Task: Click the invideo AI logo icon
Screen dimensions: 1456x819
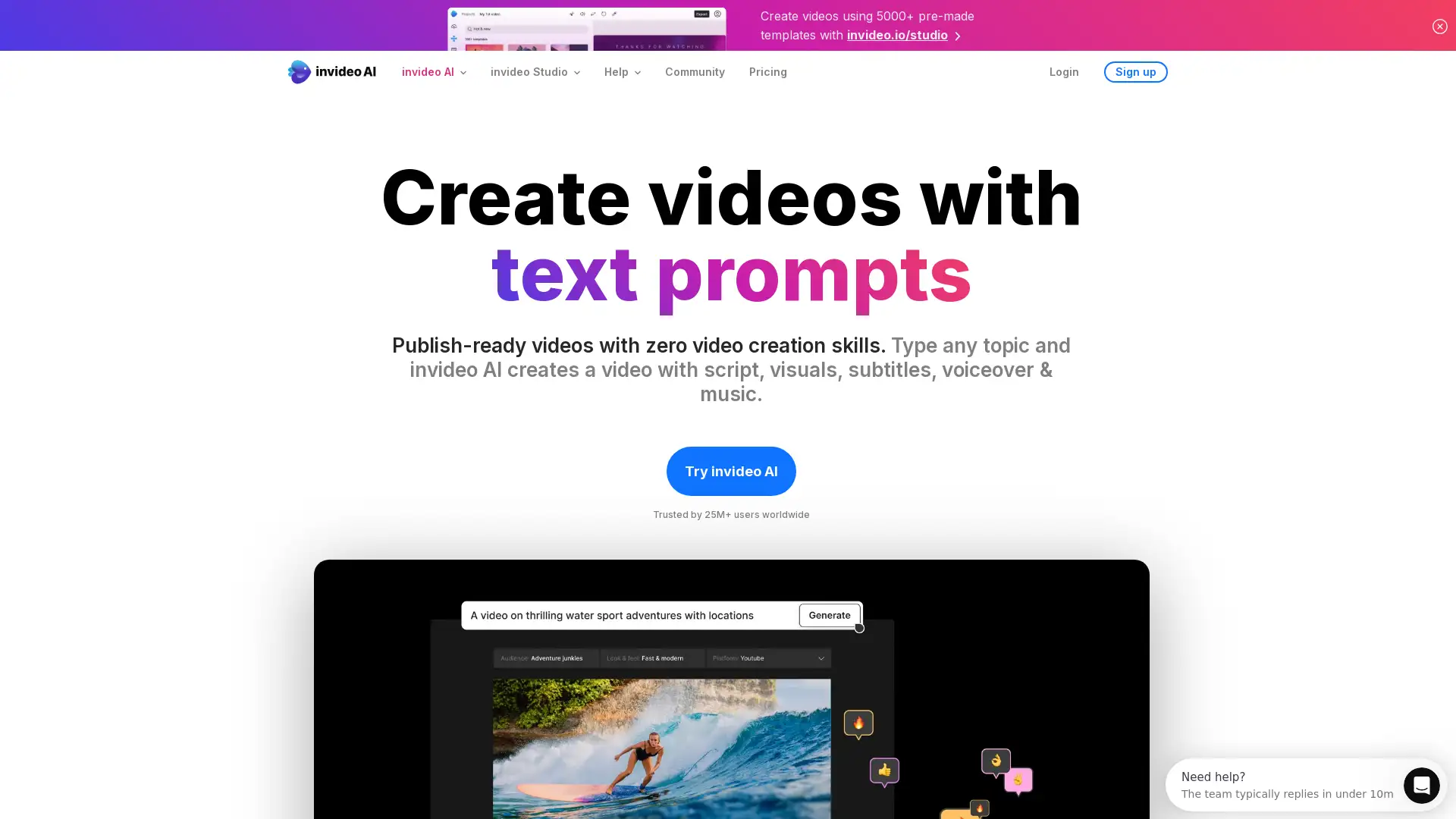Action: pos(299,72)
